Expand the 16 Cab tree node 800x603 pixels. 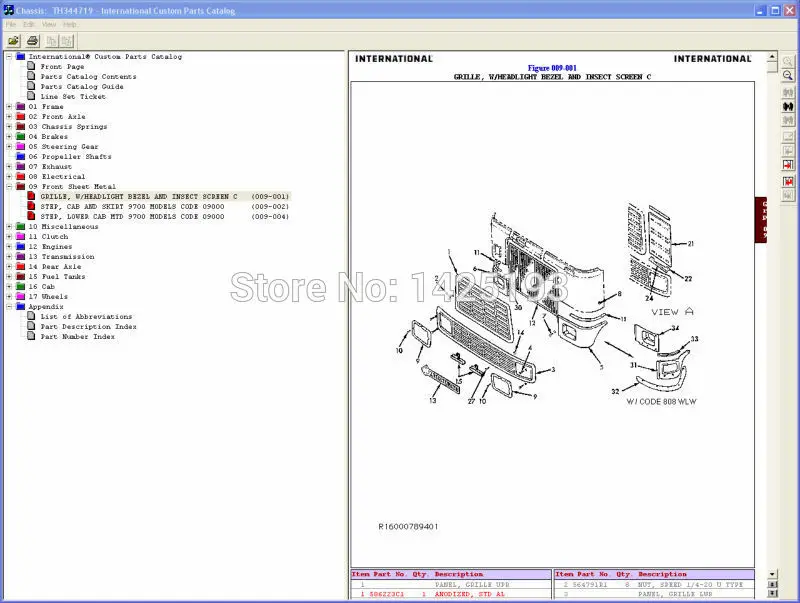(7, 286)
